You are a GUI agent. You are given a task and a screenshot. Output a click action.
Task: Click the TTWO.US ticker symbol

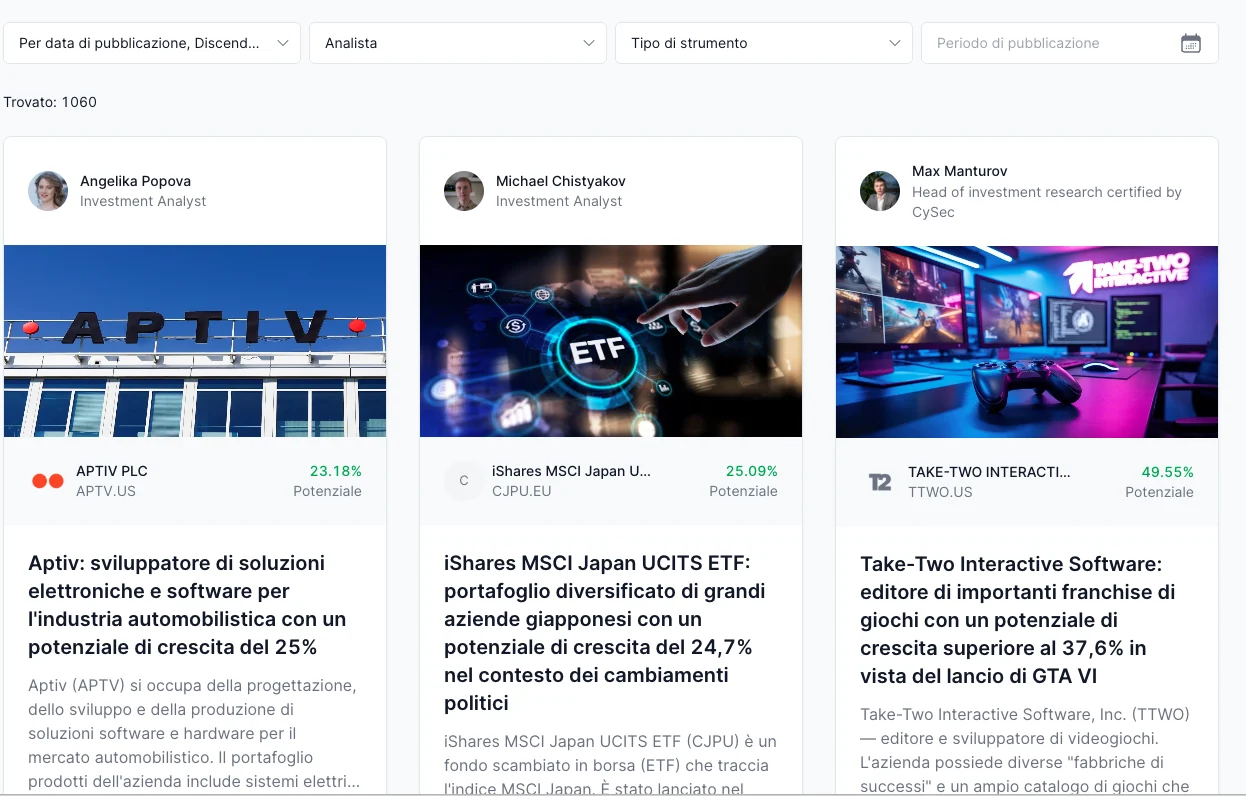point(940,492)
